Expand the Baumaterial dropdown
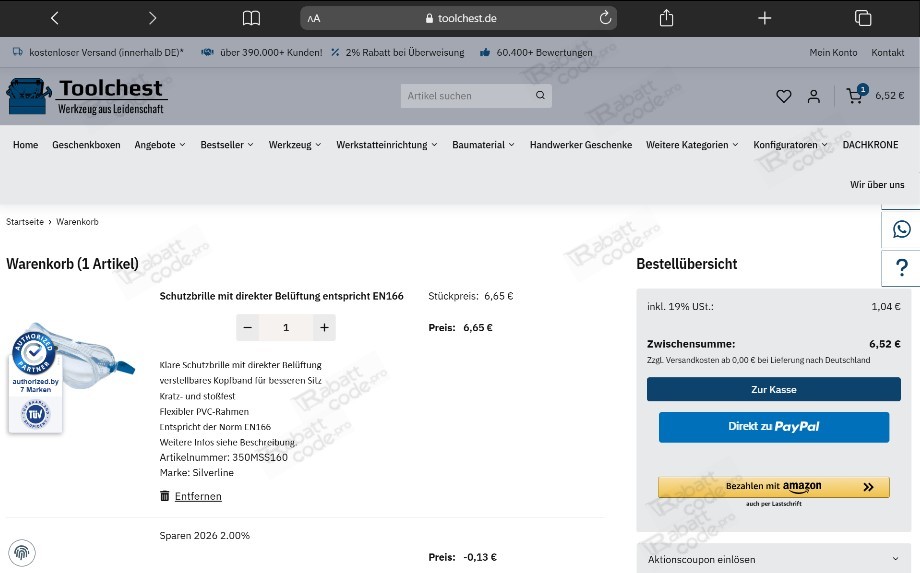The width and height of the screenshot is (920, 573). (x=483, y=145)
